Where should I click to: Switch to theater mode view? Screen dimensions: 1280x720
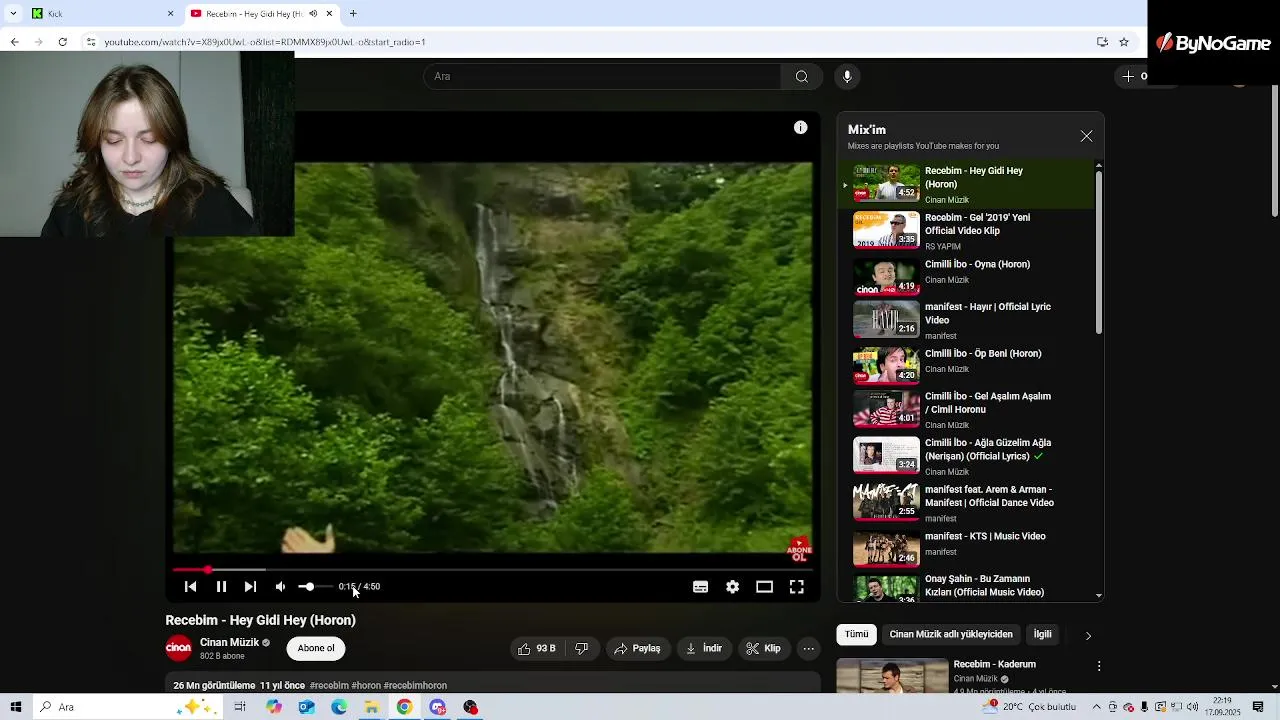coord(764,587)
